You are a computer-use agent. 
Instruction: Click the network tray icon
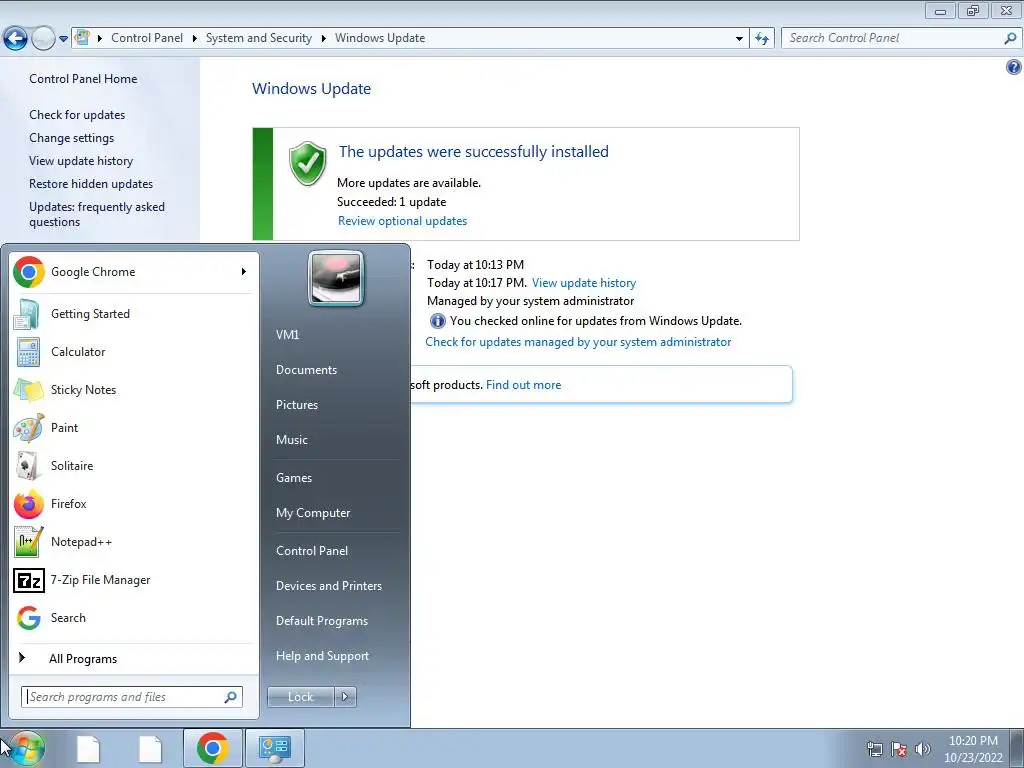pyautogui.click(x=874, y=749)
